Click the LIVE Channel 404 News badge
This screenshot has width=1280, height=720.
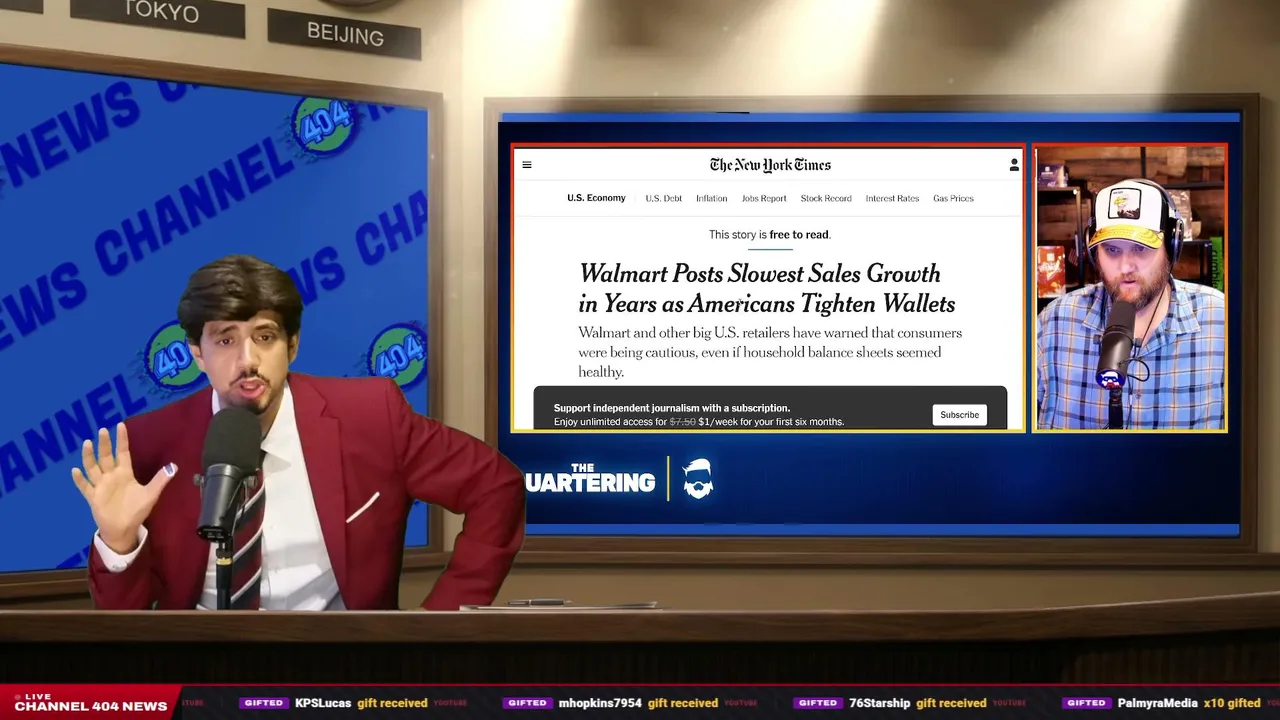pos(89,702)
